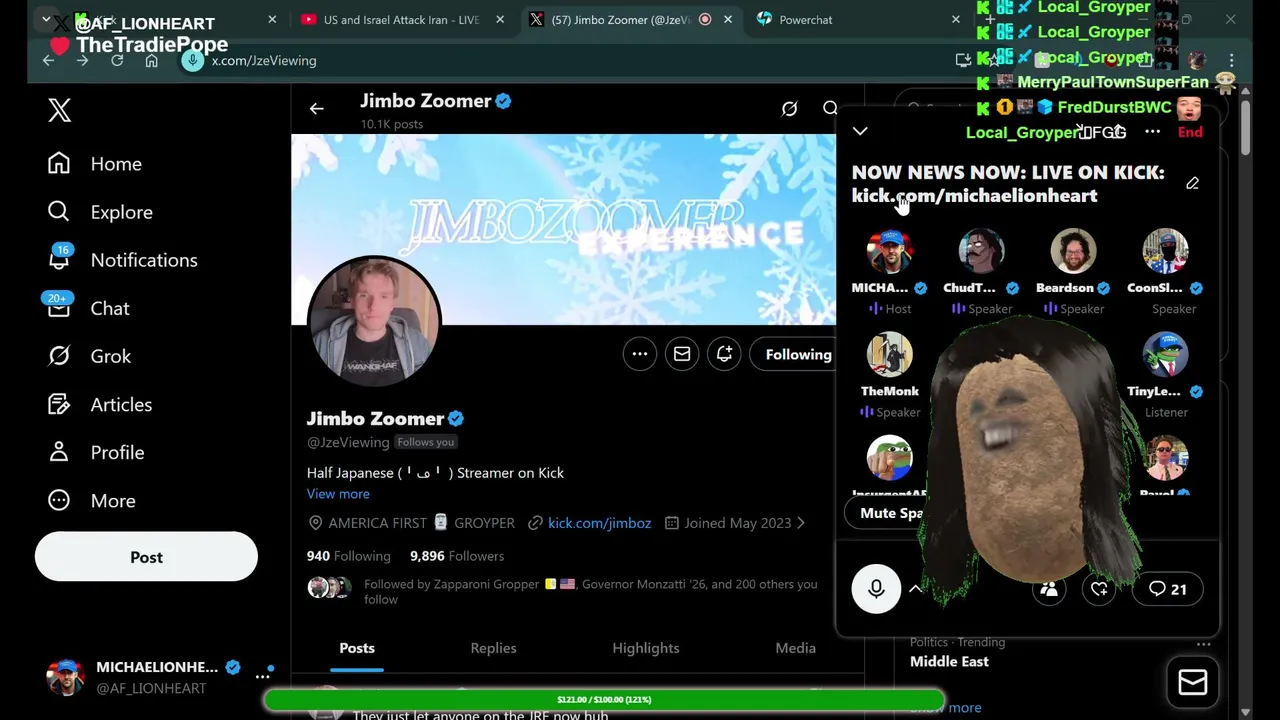This screenshot has height=720, width=1280.
Task: Open Space more options ellipsis
Action: coord(1152,132)
